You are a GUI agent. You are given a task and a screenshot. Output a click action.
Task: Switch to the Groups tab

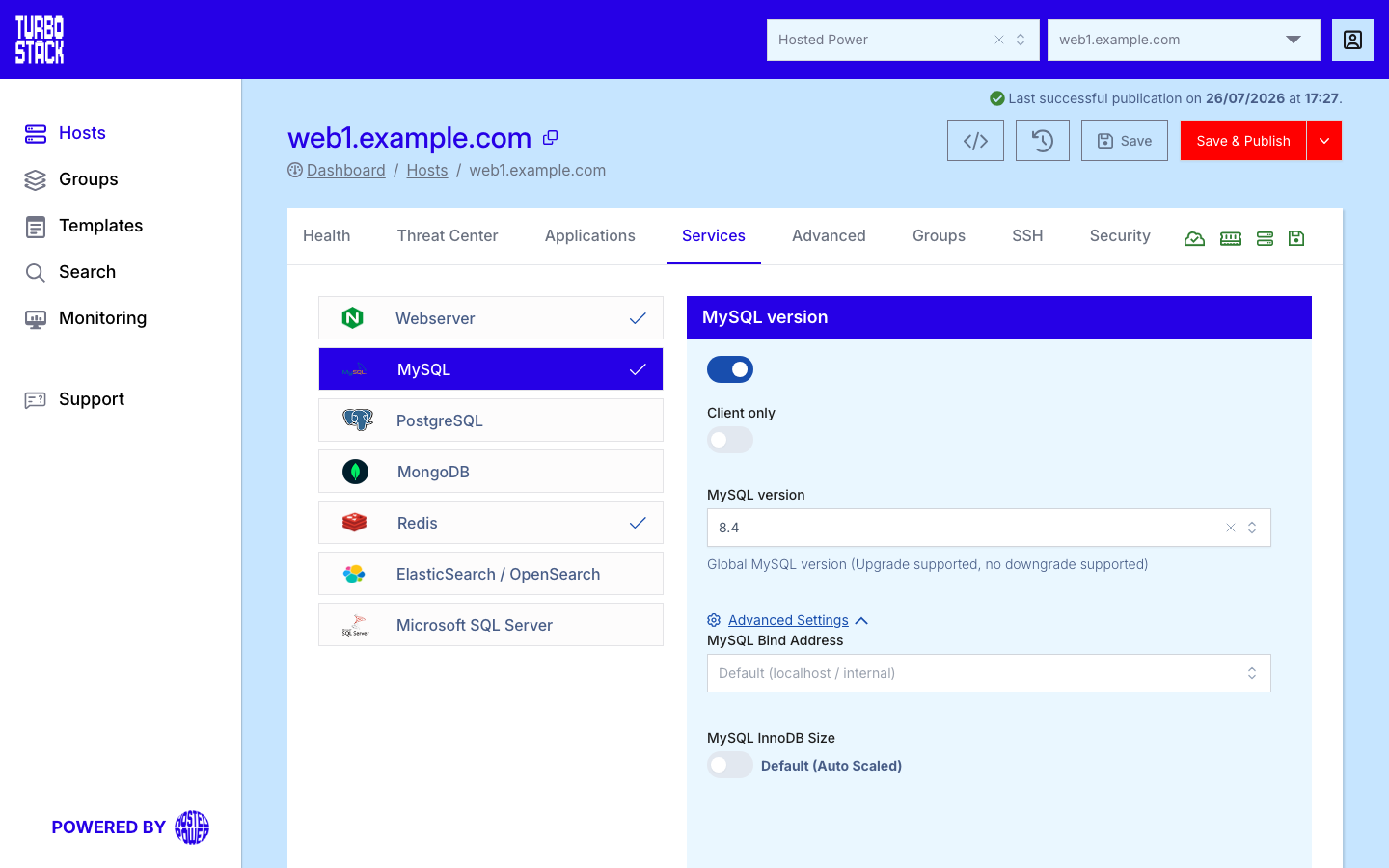[939, 236]
